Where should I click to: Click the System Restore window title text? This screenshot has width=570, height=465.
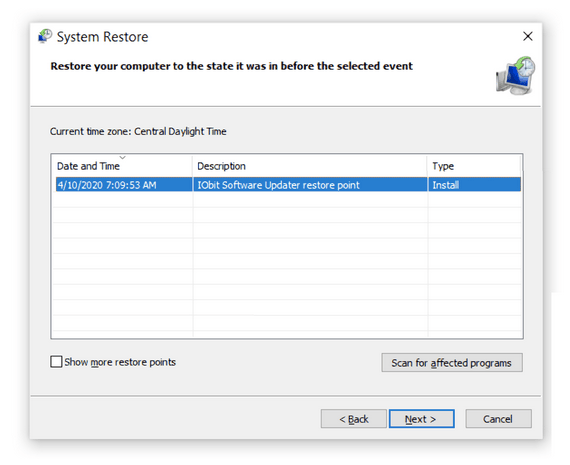(103, 37)
